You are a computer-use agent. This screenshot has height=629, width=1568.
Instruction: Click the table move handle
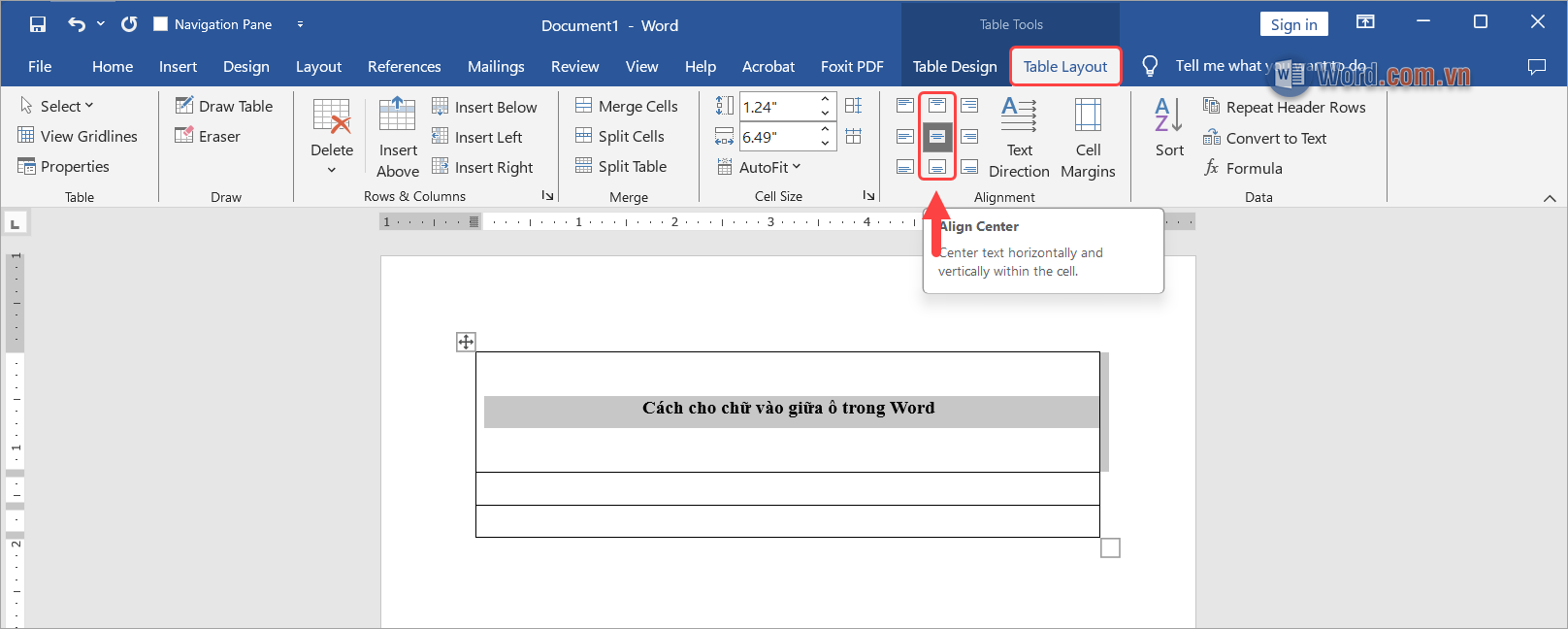tap(466, 342)
